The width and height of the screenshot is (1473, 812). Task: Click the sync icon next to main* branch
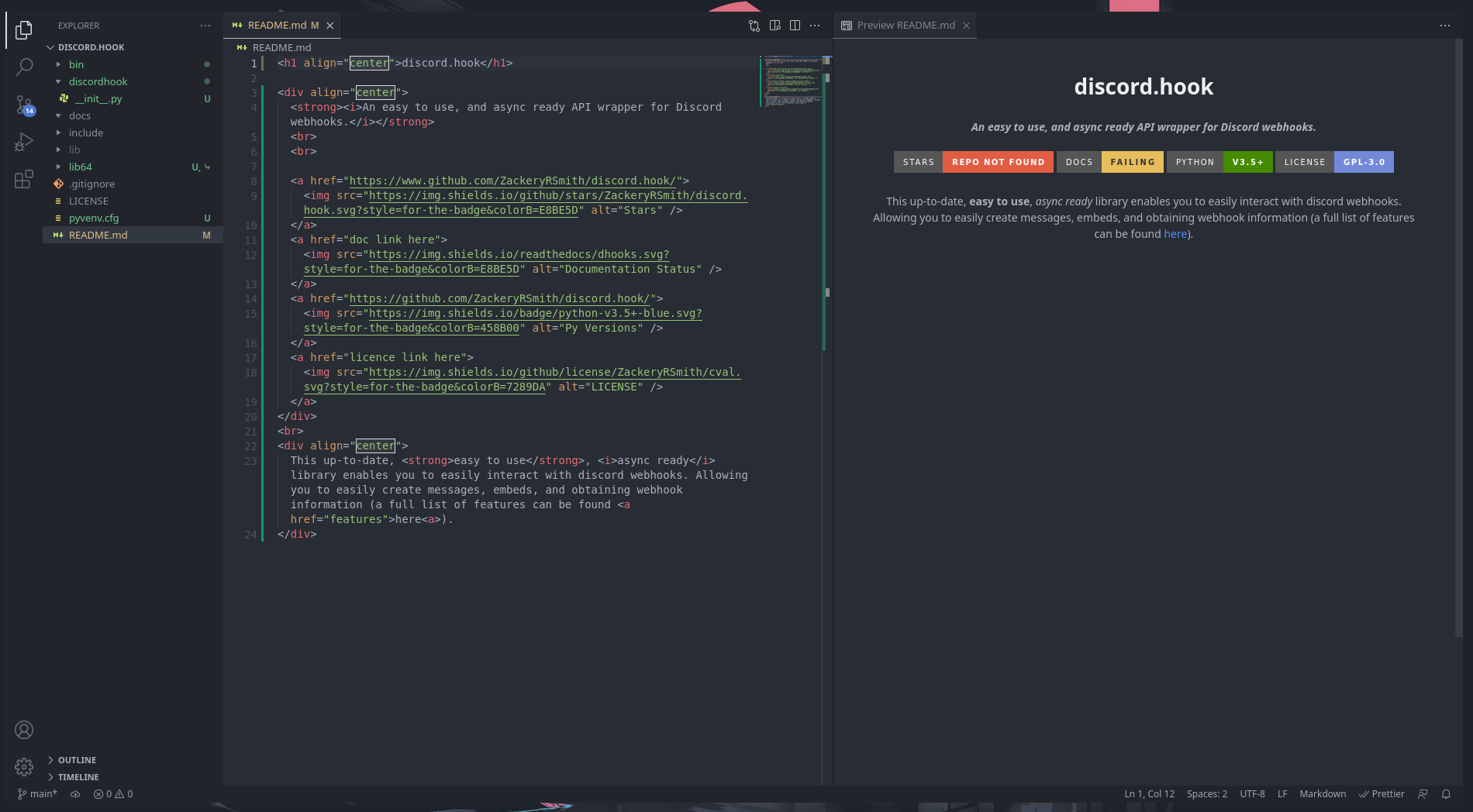(x=75, y=794)
